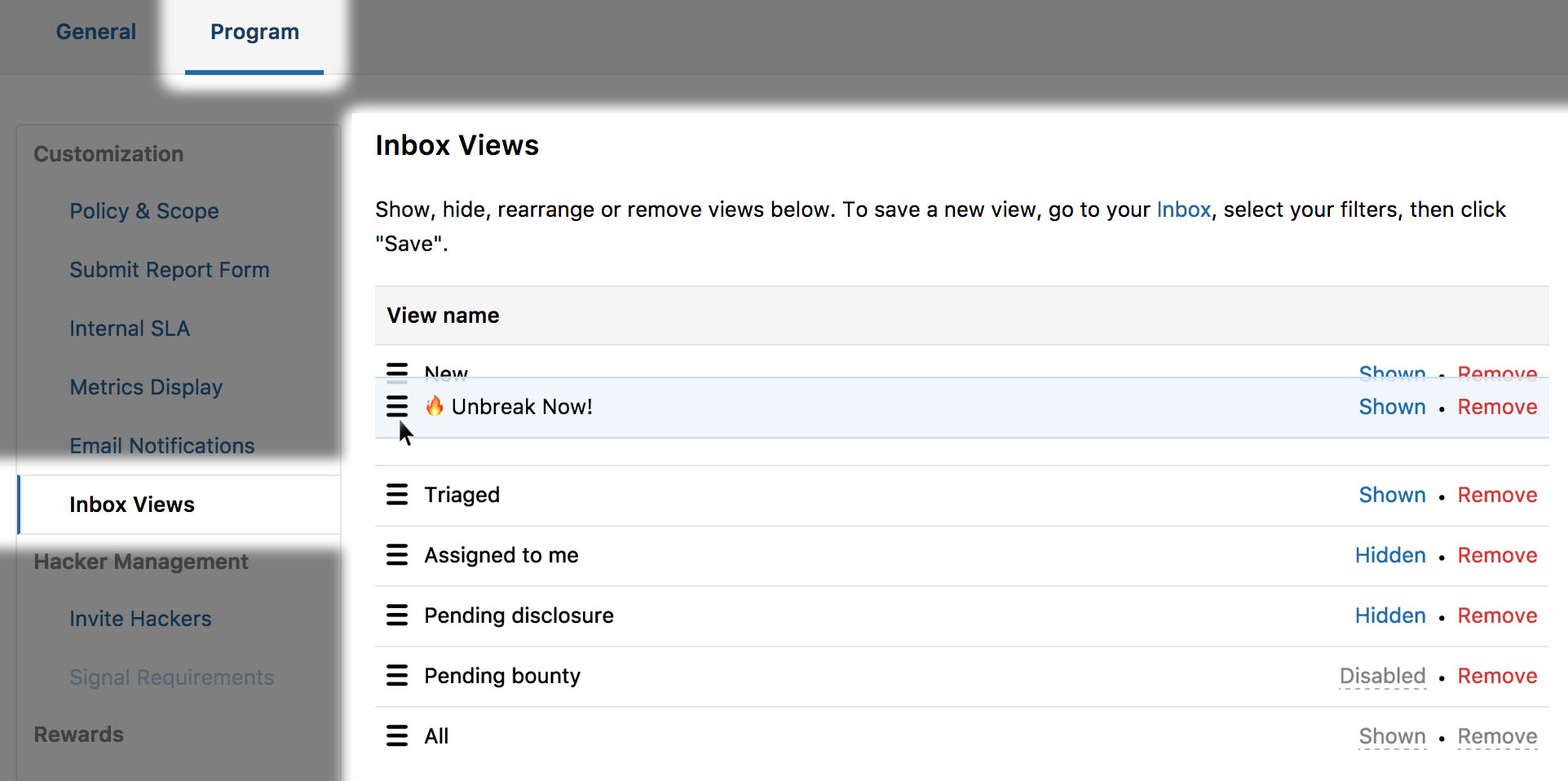Viewport: 1568px width, 781px height.
Task: Switch to the General tab
Action: pos(95,32)
